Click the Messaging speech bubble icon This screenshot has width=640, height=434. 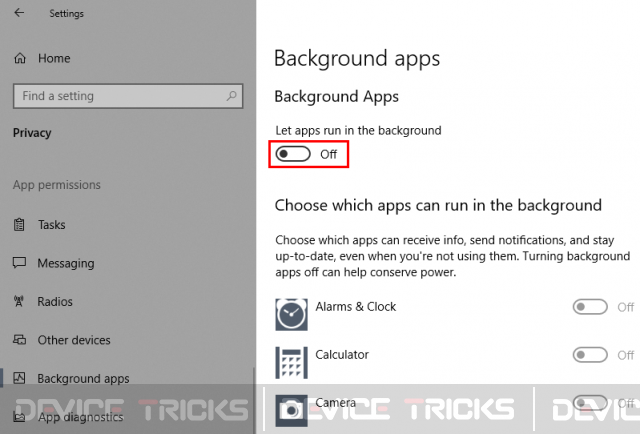point(19,263)
